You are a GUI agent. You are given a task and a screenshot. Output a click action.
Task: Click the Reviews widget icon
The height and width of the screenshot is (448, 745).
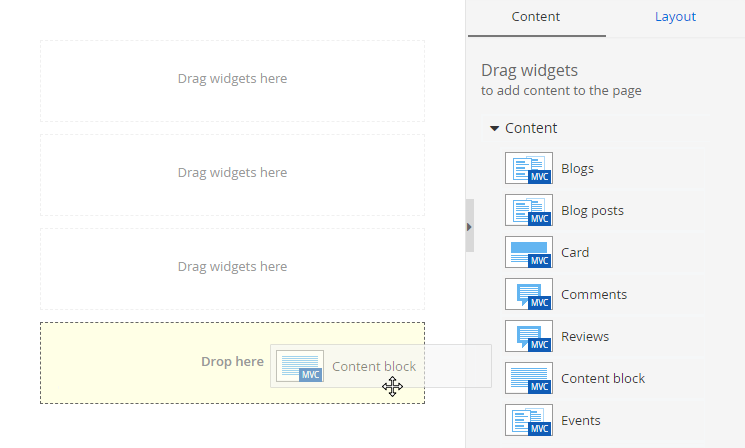(x=528, y=336)
